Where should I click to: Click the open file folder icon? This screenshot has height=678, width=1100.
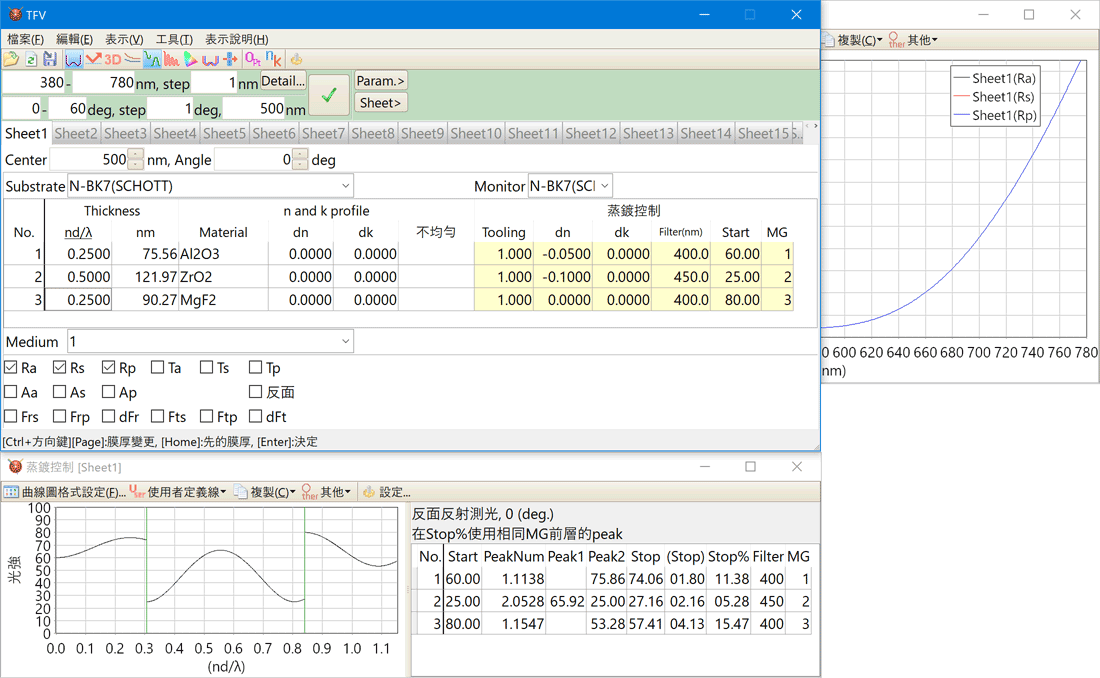point(11,60)
